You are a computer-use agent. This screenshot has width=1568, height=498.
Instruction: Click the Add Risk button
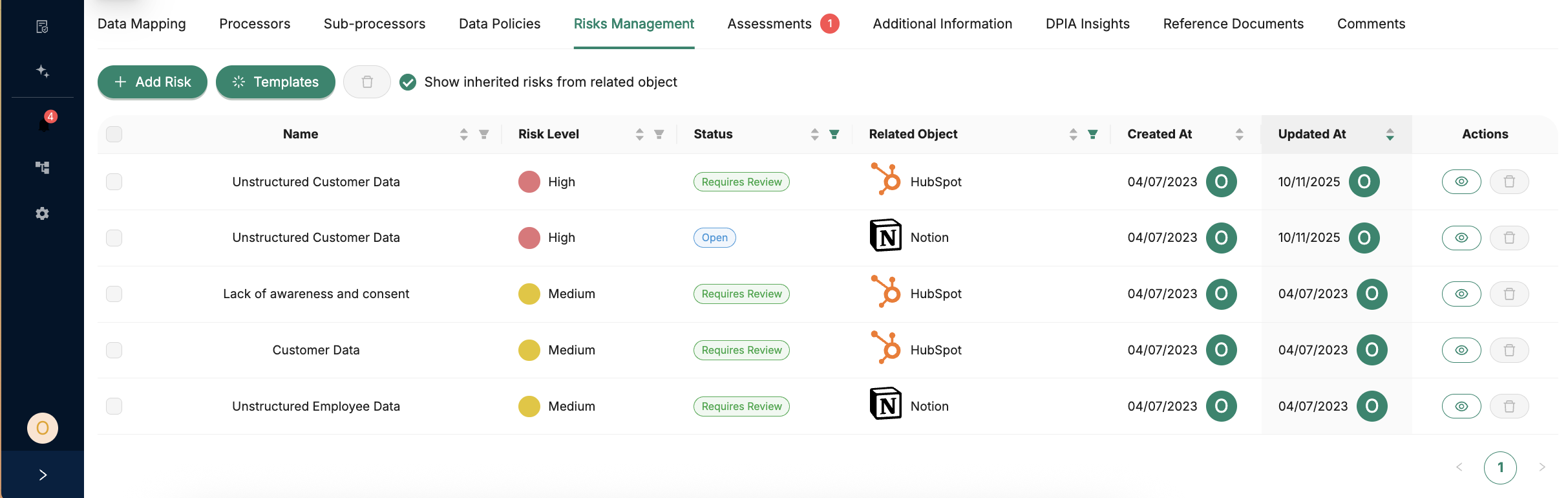153,82
